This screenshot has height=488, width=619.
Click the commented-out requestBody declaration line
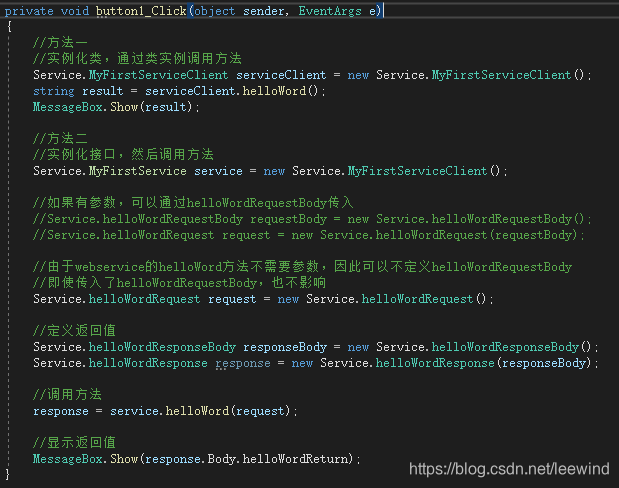[312, 219]
